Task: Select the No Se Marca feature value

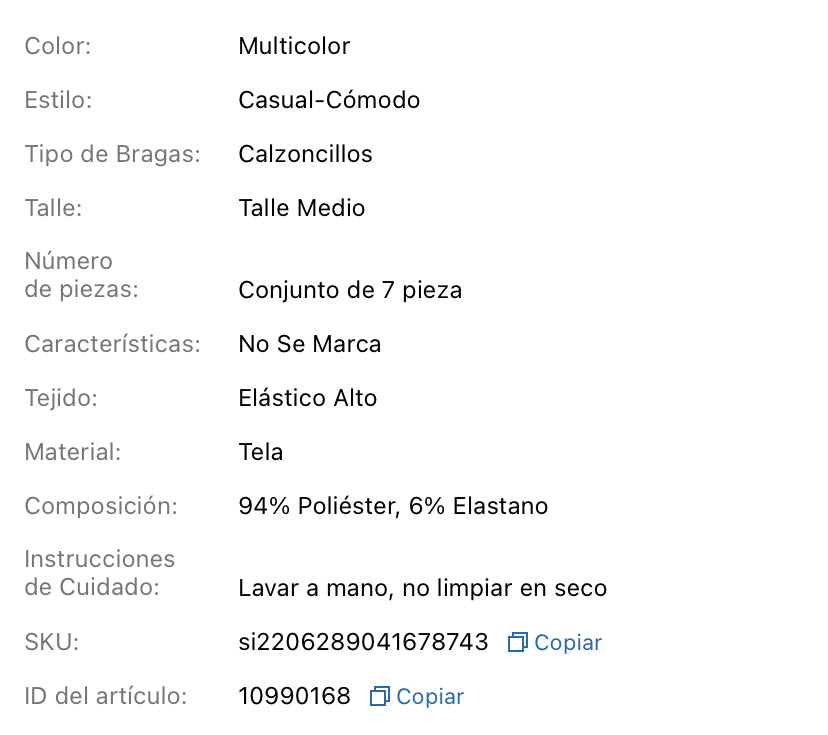Action: (309, 344)
